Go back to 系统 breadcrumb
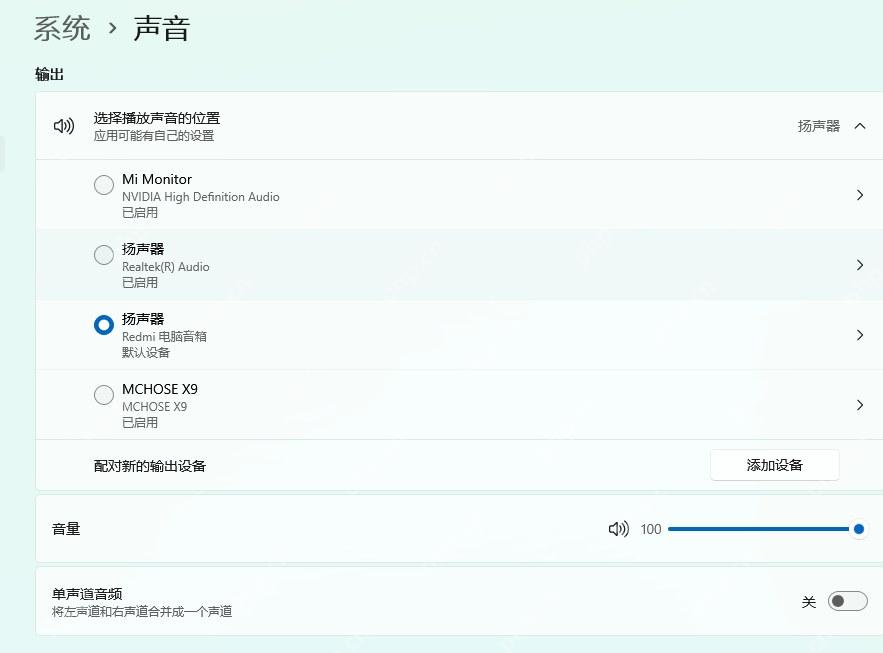The height and width of the screenshot is (653, 883). 62,28
